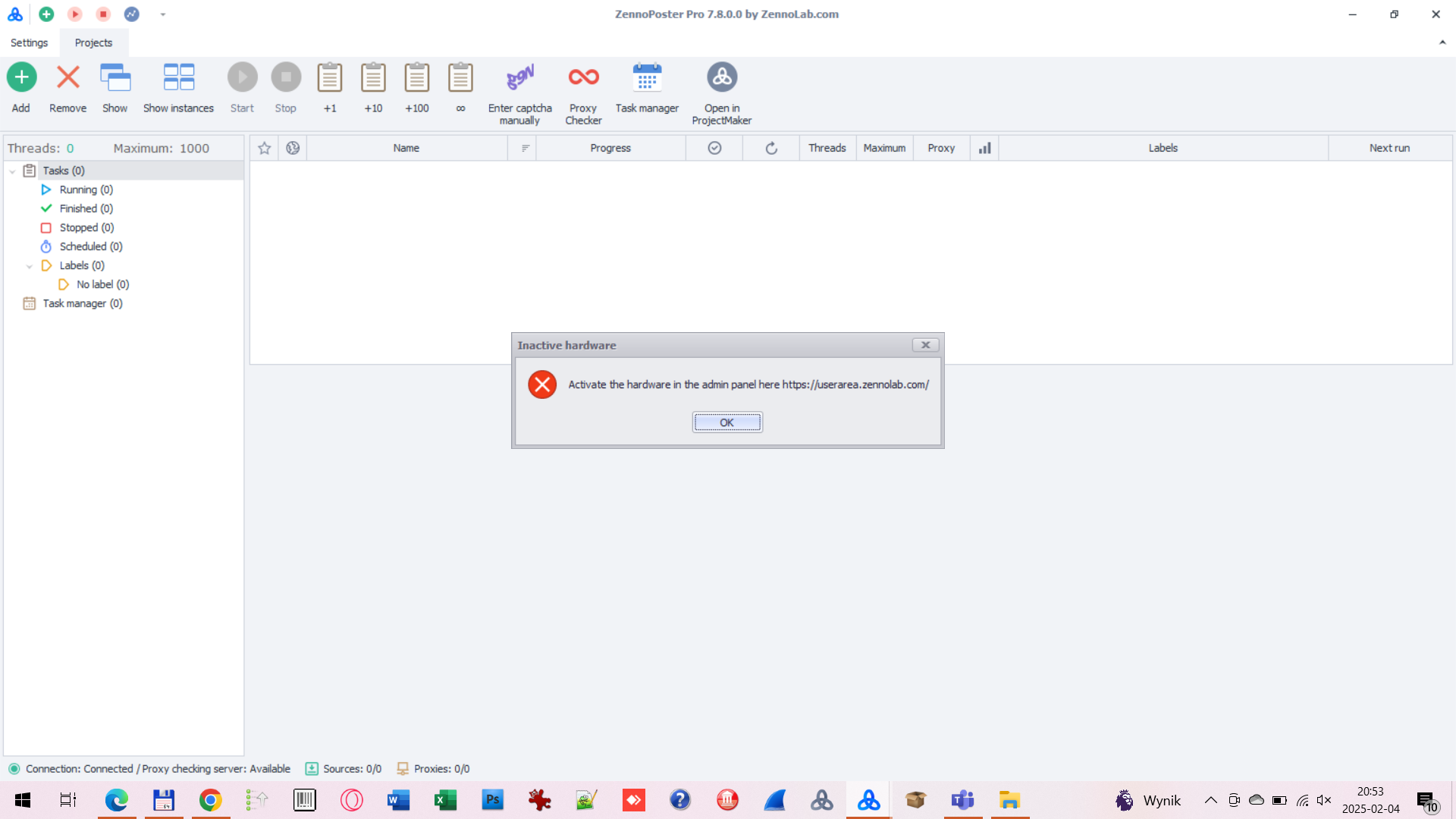The image size is (1456, 819).
Task: Click the Threads: 0 counter
Action: 41,149
